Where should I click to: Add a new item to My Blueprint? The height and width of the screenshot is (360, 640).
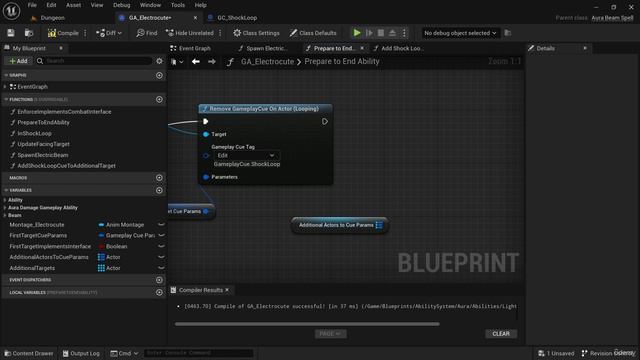coord(18,61)
